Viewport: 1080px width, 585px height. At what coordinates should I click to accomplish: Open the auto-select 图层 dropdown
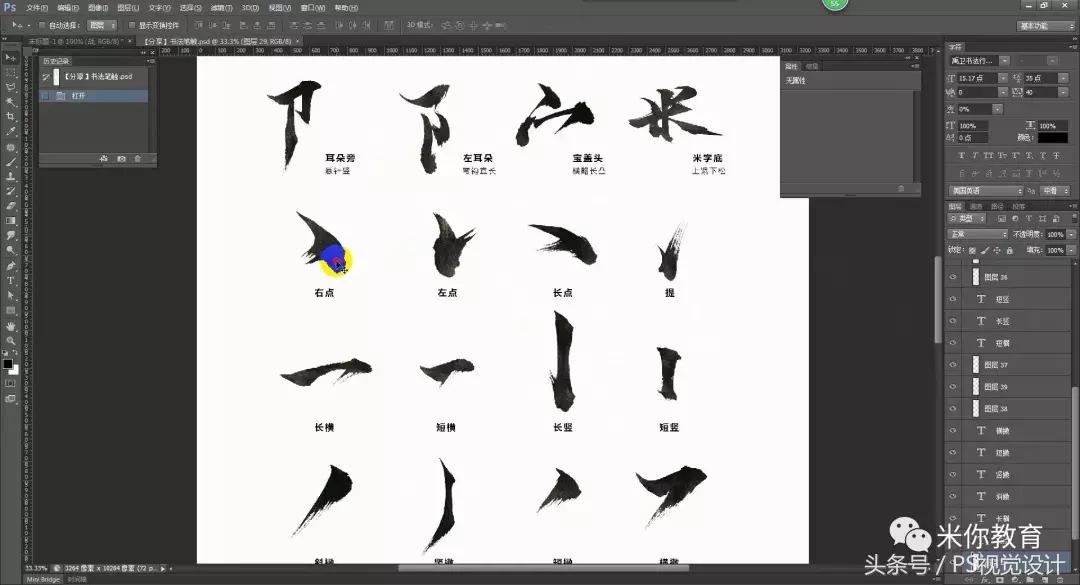[103, 25]
